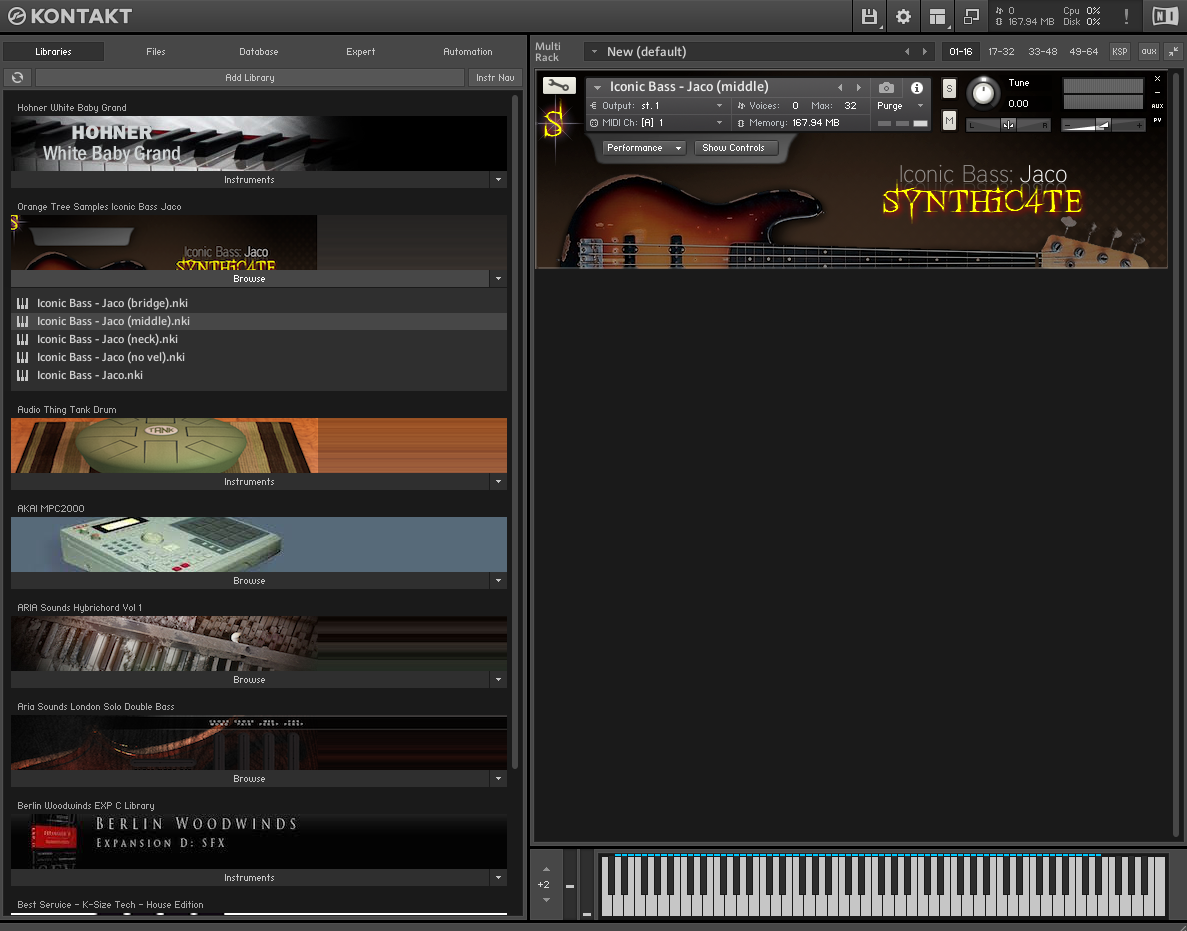Open instrument edit mode with the wrench icon
1187x931 pixels.
(x=559, y=86)
